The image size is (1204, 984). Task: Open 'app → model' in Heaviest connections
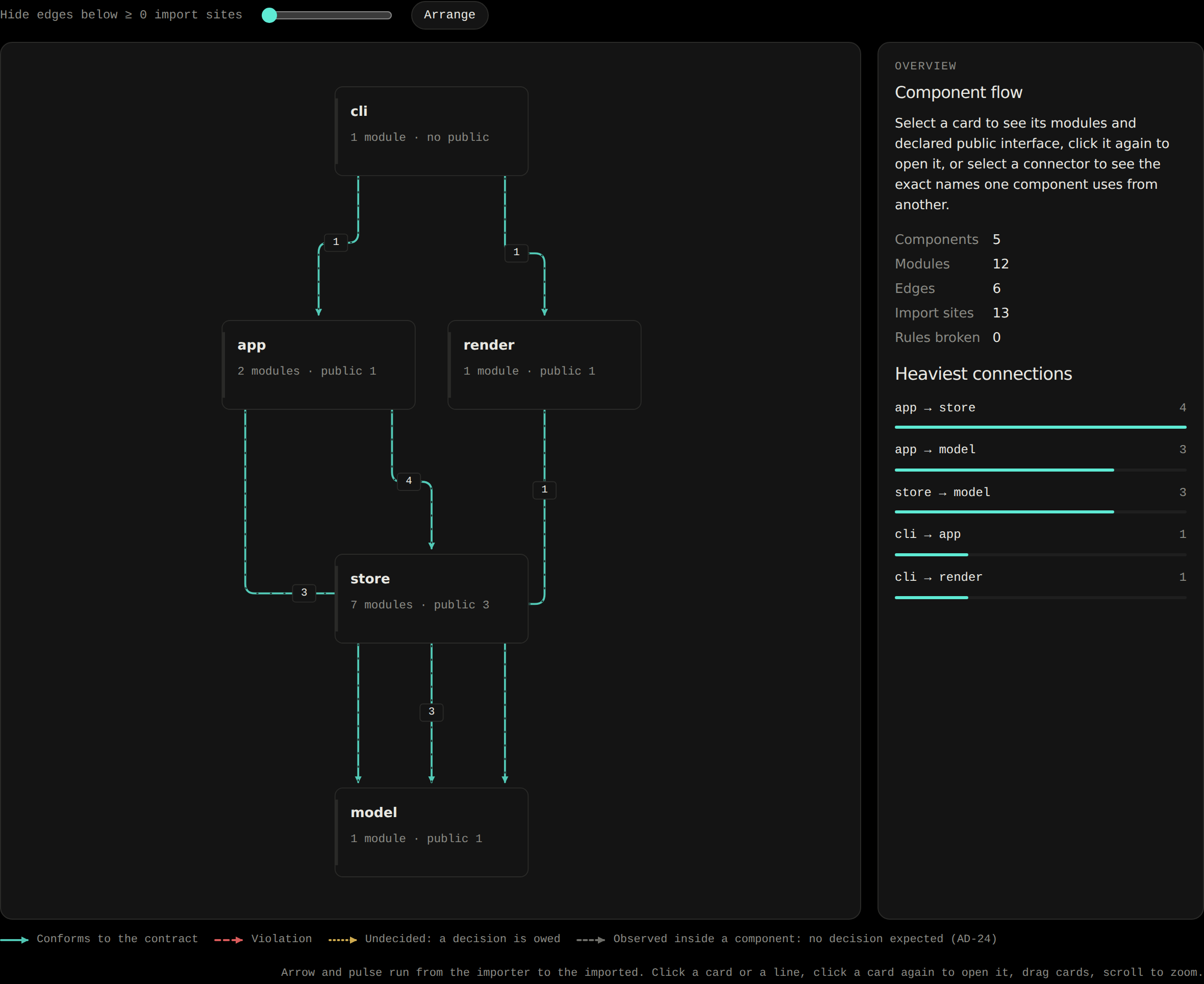pyautogui.click(x=1040, y=456)
